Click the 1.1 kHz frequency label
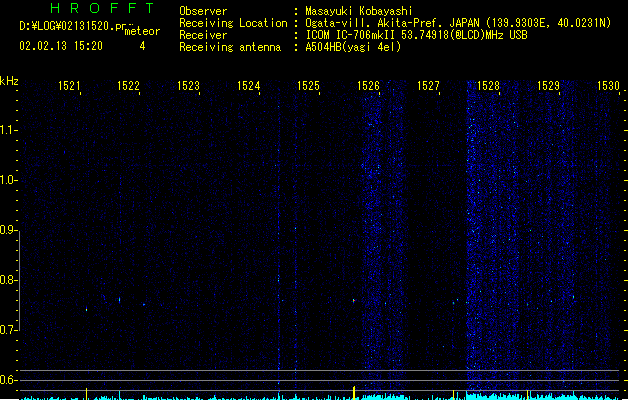The height and width of the screenshot is (400, 629). [x=8, y=130]
